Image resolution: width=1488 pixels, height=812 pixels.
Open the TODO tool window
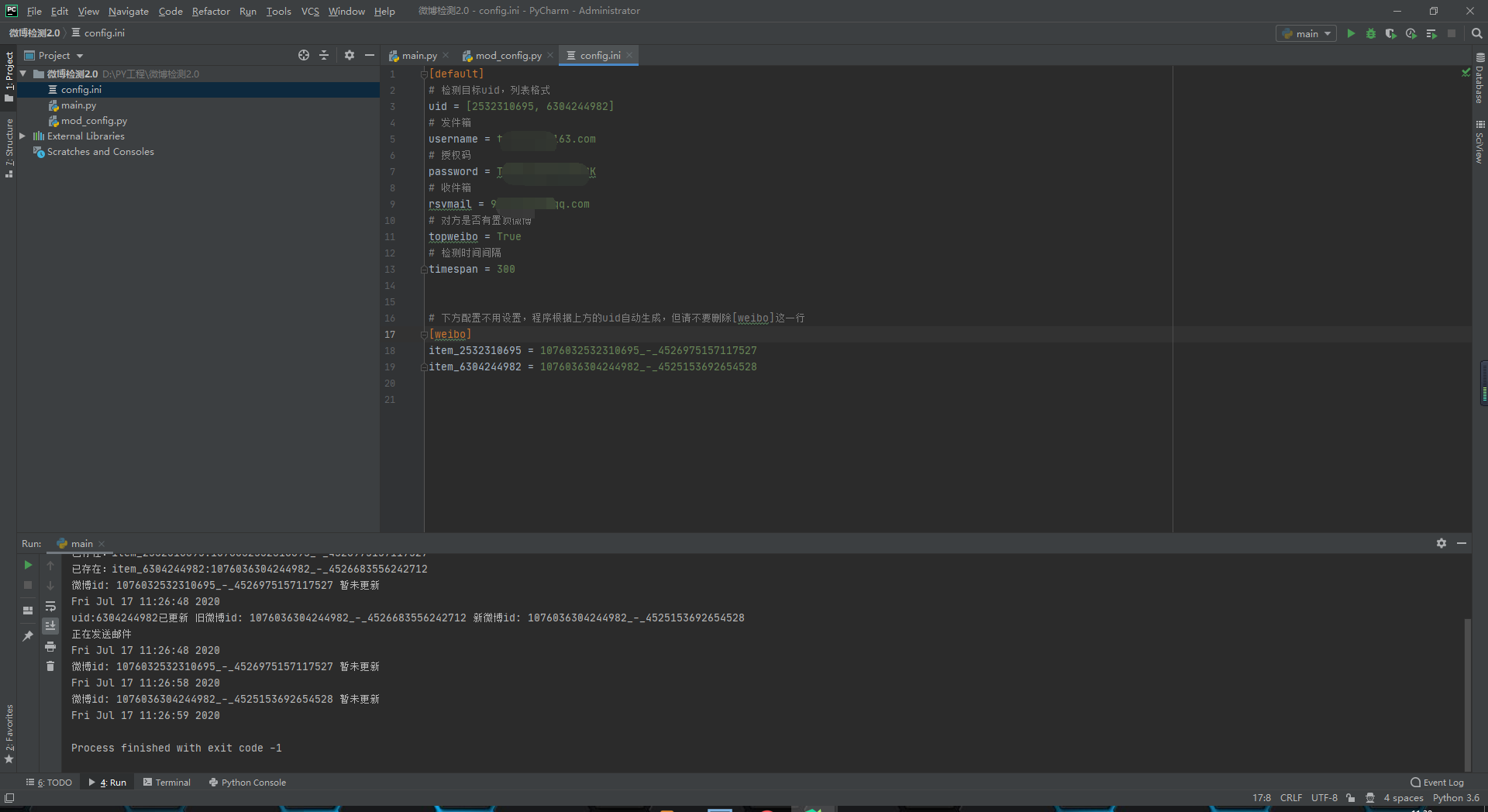(49, 783)
